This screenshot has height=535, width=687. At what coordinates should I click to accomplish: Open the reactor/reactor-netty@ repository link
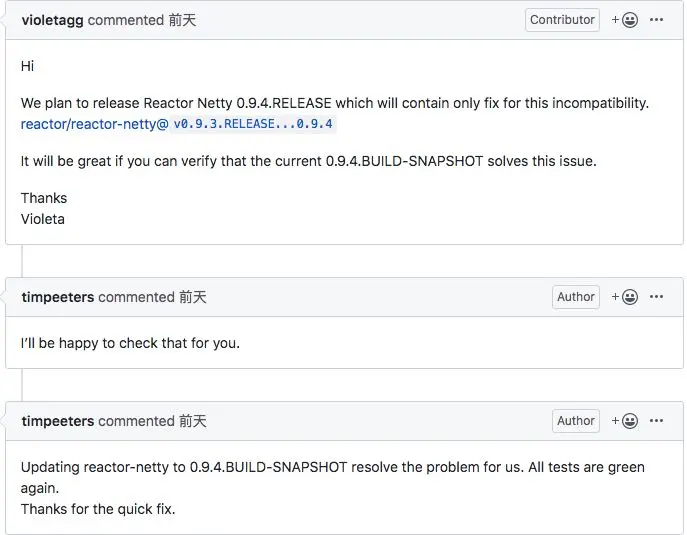click(x=94, y=124)
